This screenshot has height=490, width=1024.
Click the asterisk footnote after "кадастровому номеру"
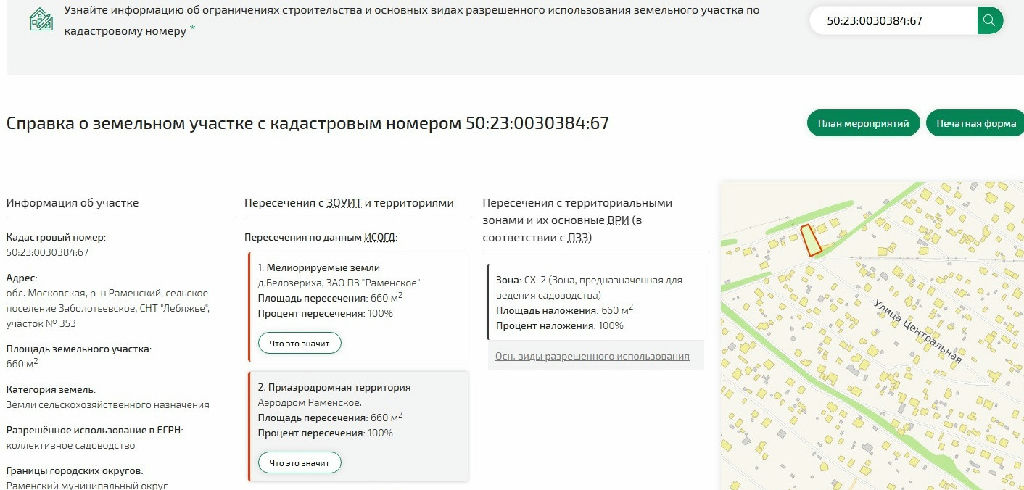click(x=192, y=30)
